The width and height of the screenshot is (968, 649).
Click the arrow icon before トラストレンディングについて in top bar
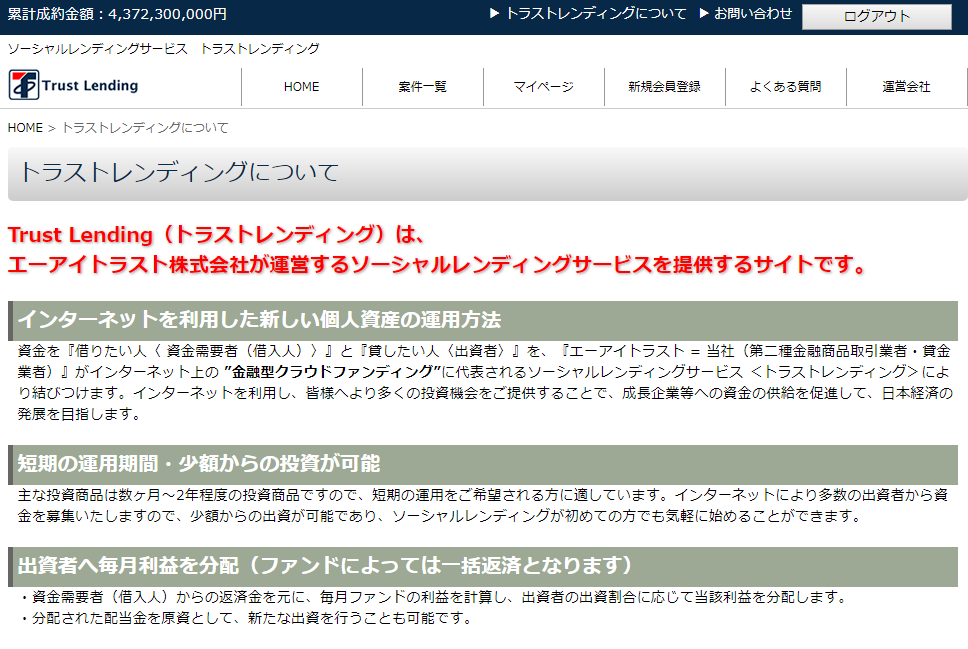tap(494, 14)
